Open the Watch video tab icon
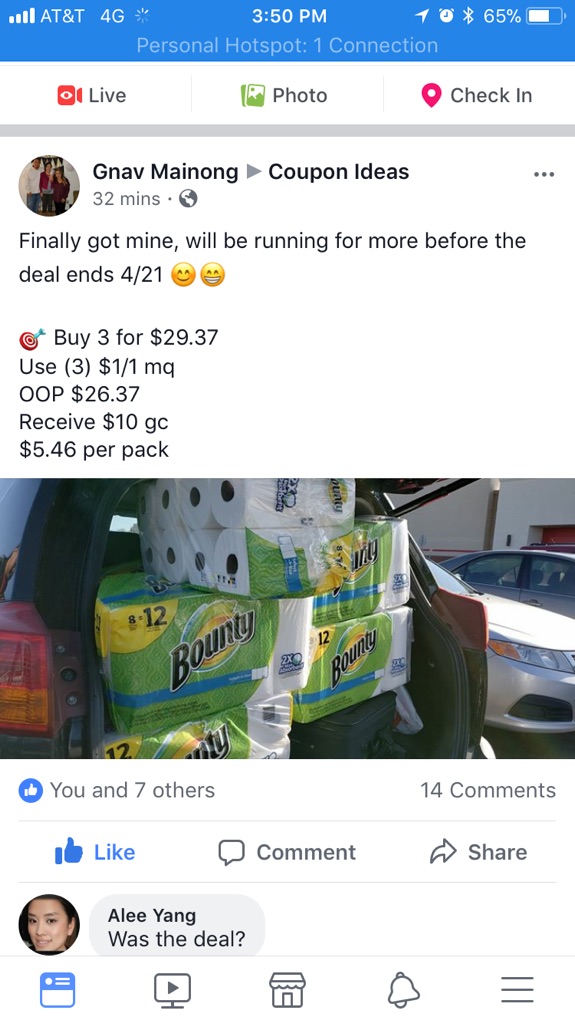Image resolution: width=575 pixels, height=1024 pixels. coord(172,991)
